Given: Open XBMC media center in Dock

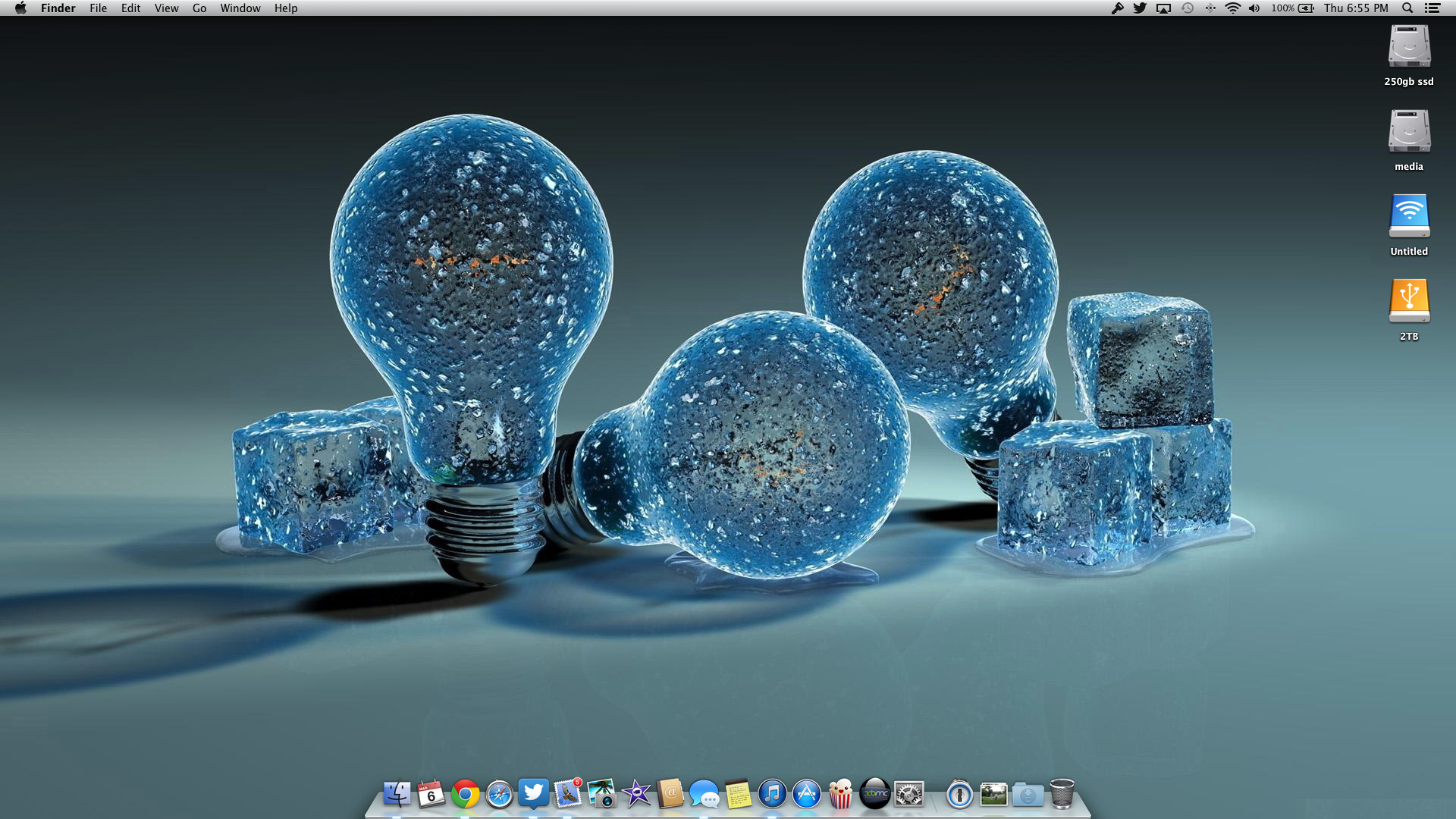Looking at the screenshot, I should 874,794.
